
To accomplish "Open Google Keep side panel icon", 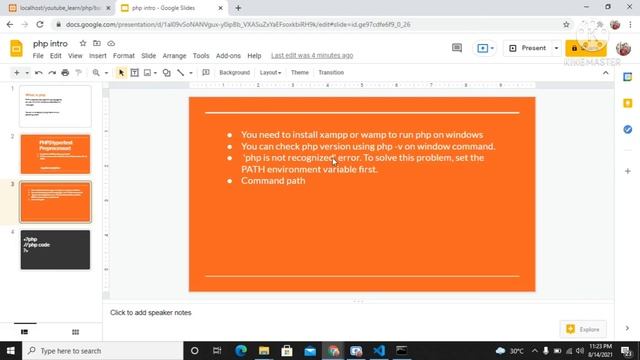I will [x=628, y=103].
